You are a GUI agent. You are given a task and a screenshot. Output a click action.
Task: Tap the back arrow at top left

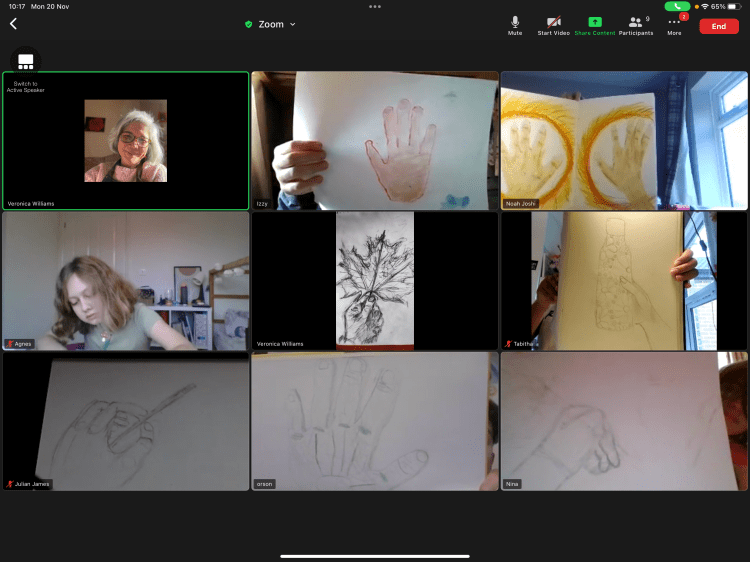coord(13,24)
